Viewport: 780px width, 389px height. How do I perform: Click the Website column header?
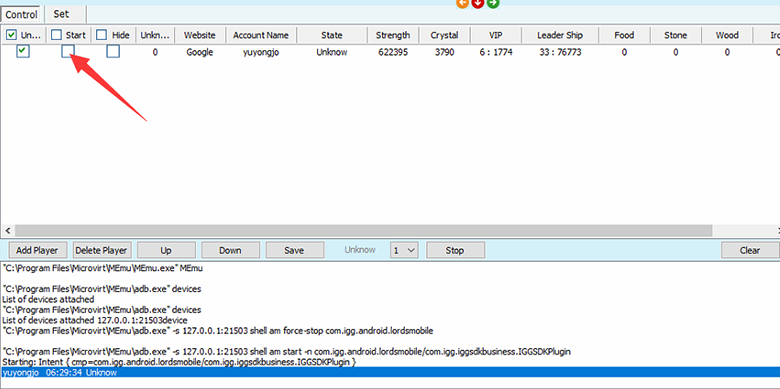coord(199,35)
